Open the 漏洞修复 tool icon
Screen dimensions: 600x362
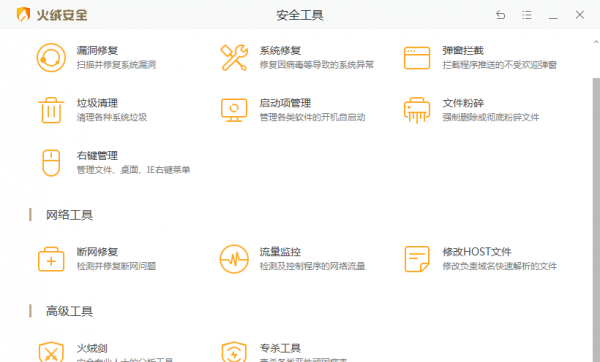51,58
